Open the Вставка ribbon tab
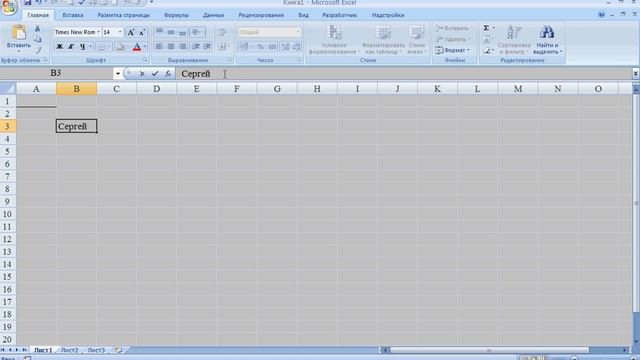 pos(73,15)
